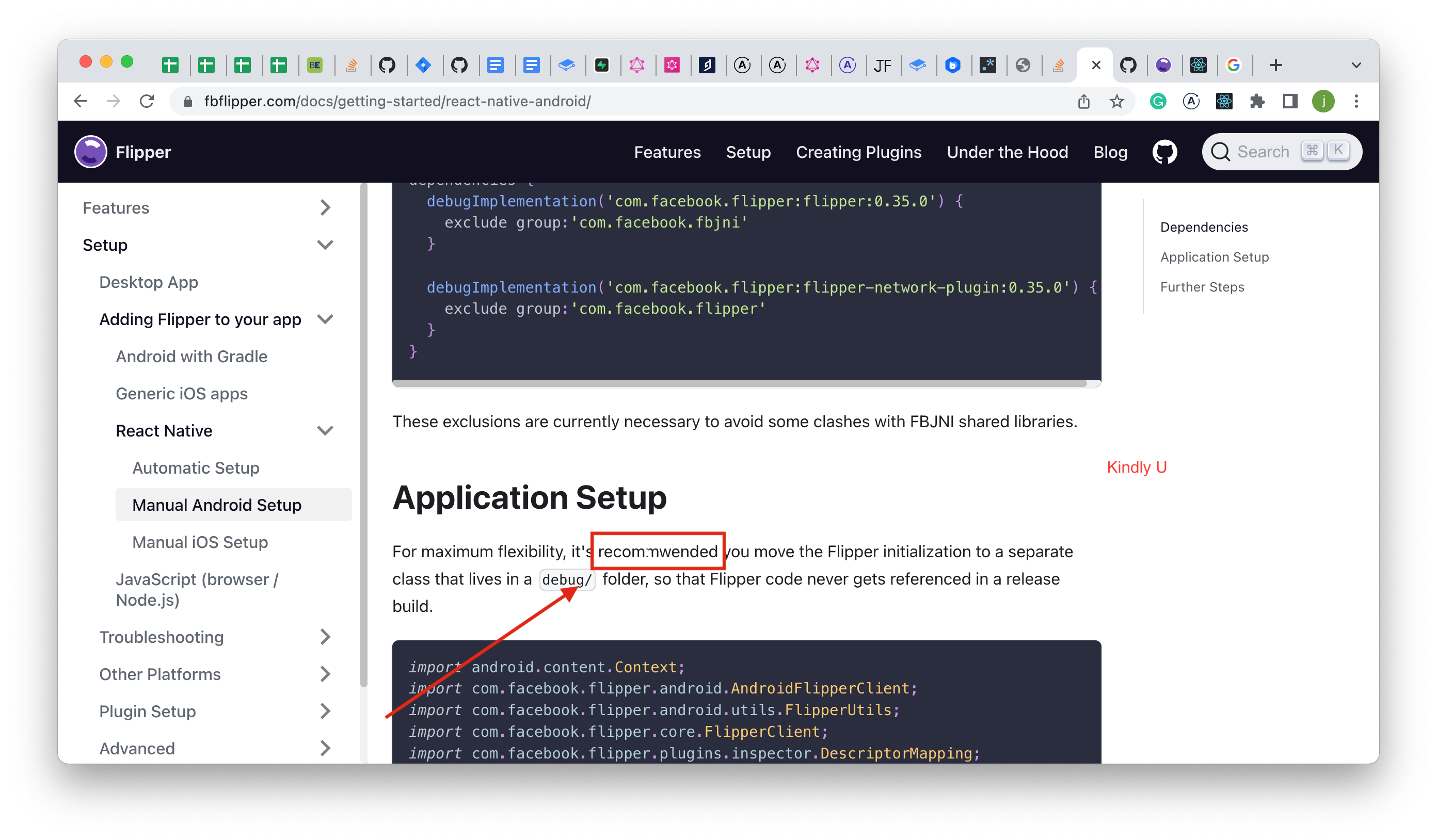Open the Features menu in navbar
Image resolution: width=1437 pixels, height=840 pixels.
click(667, 152)
